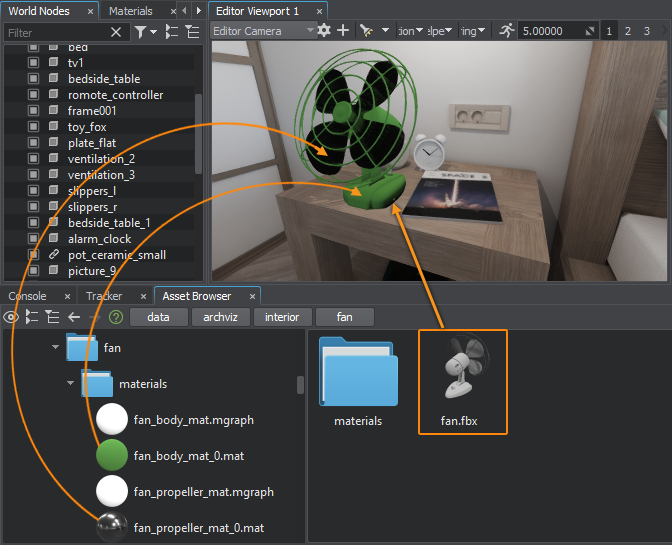The image size is (672, 545).
Task: Select the fan.fbx asset thumbnail
Action: (462, 381)
